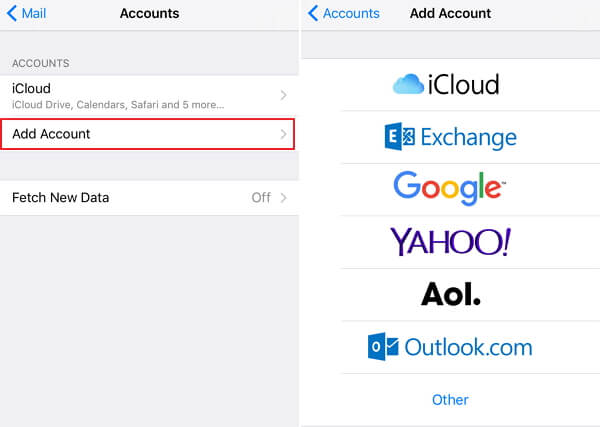Image resolution: width=600 pixels, height=427 pixels.
Task: Tap the Off value for Fetch
Action: (x=261, y=198)
